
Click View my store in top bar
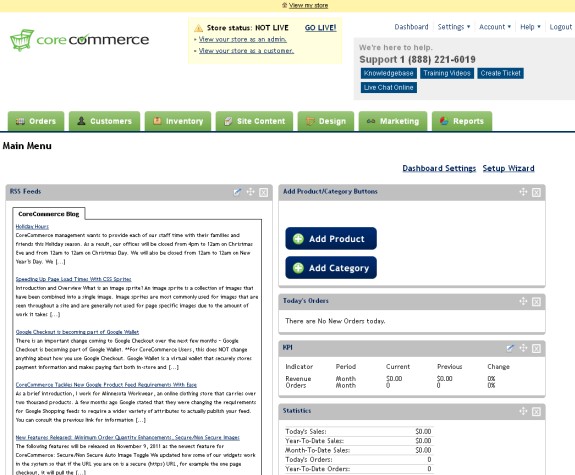(x=308, y=6)
